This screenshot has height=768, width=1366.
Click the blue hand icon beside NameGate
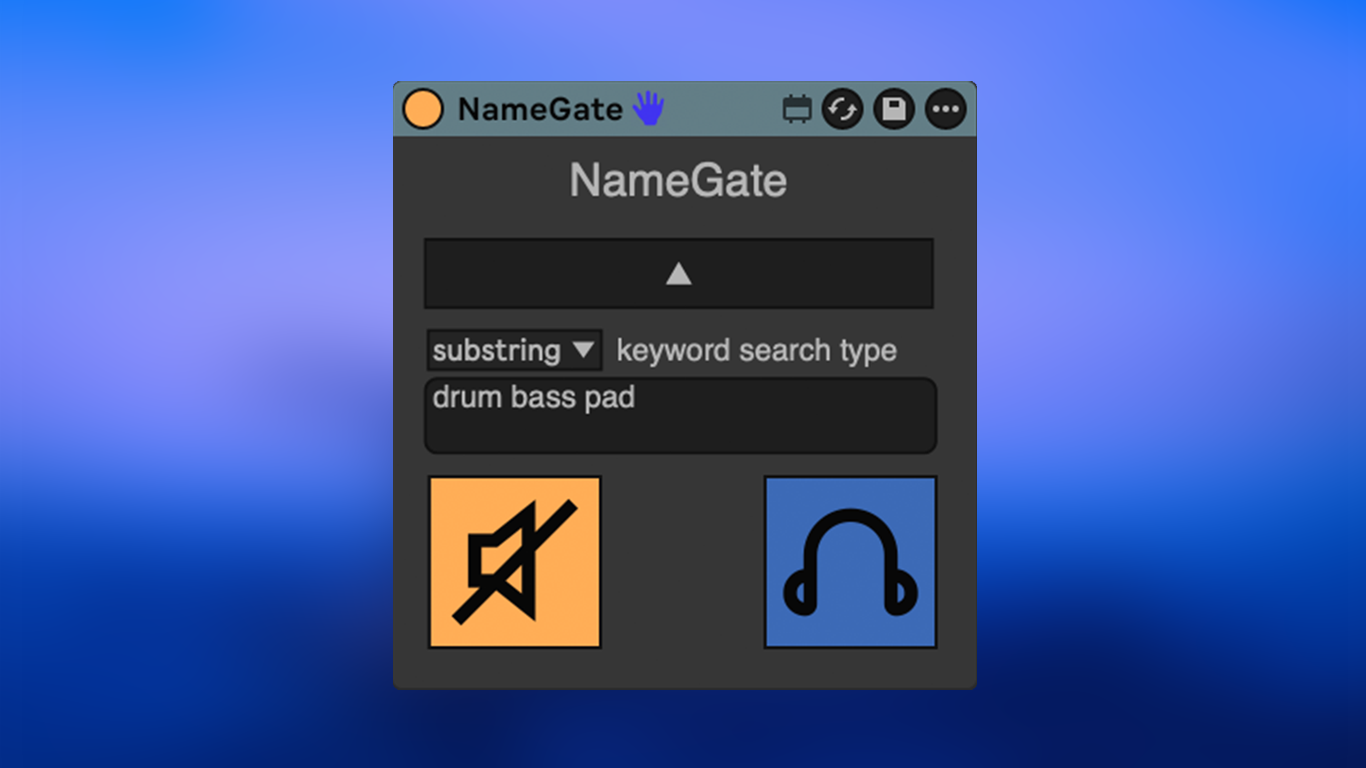pos(648,108)
